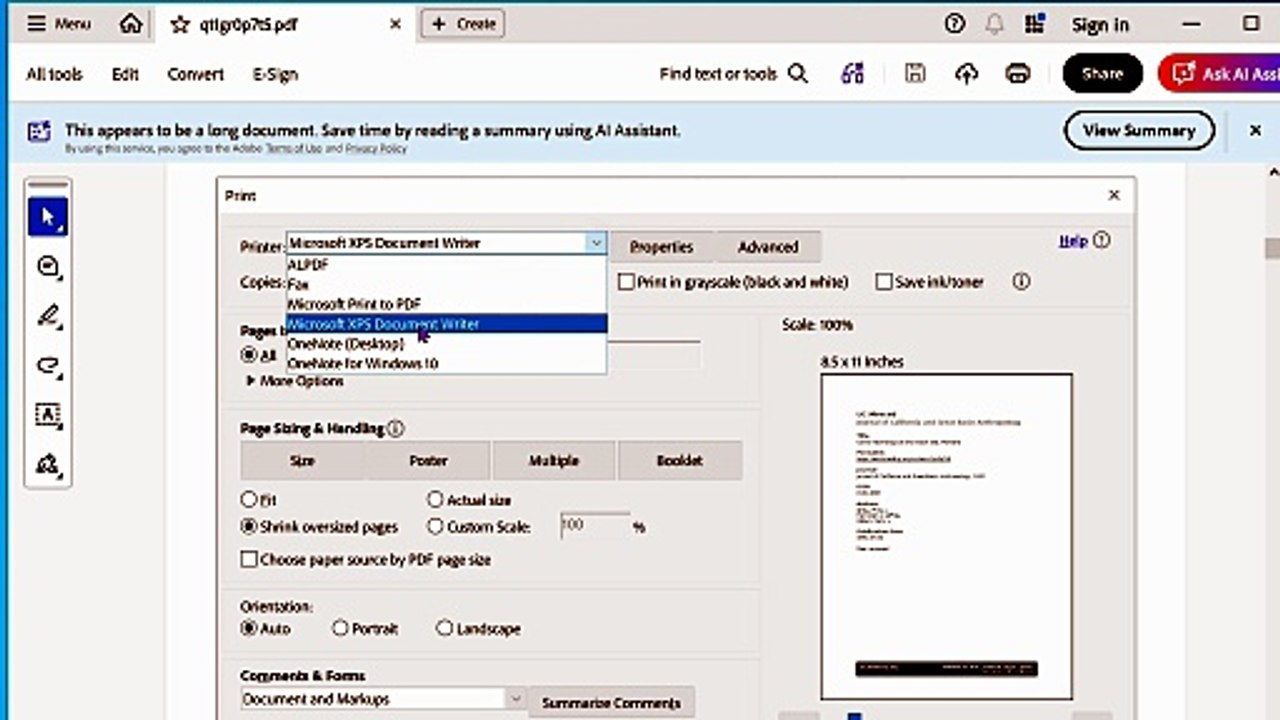Screen dimensions: 1280x720
Task: Choose the text box tool
Action: [48, 414]
